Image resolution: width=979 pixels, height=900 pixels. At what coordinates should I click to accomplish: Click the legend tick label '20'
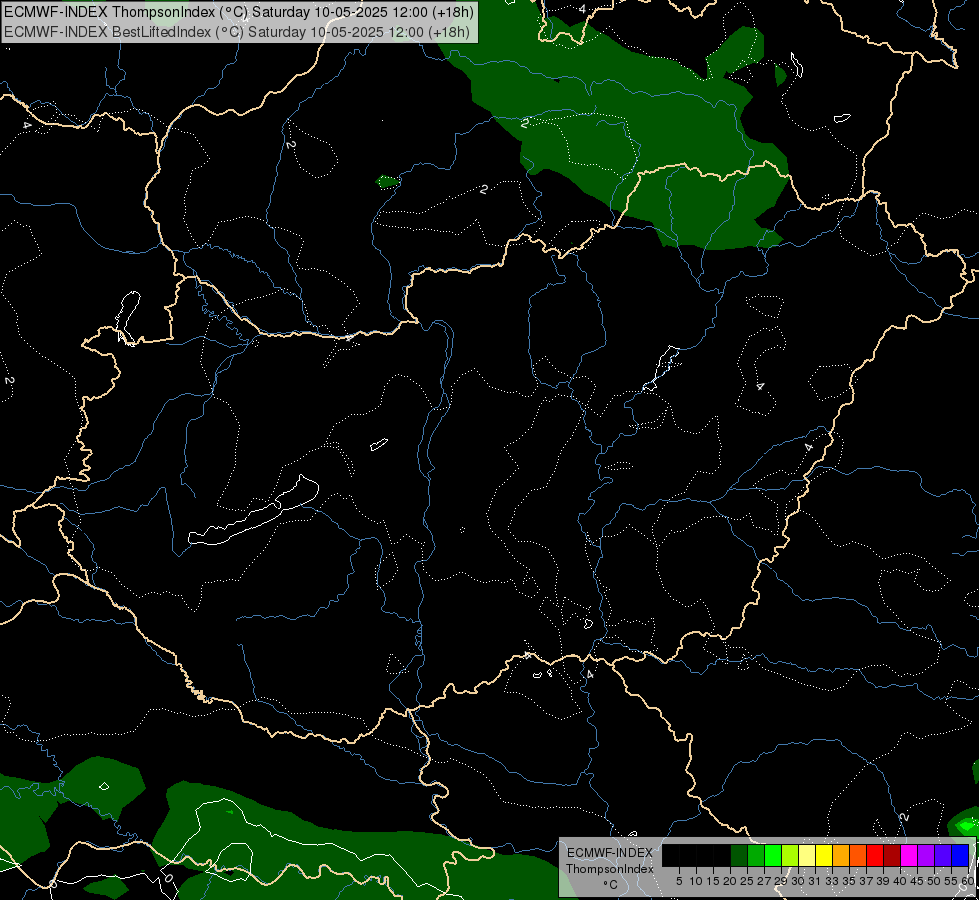pos(730,881)
